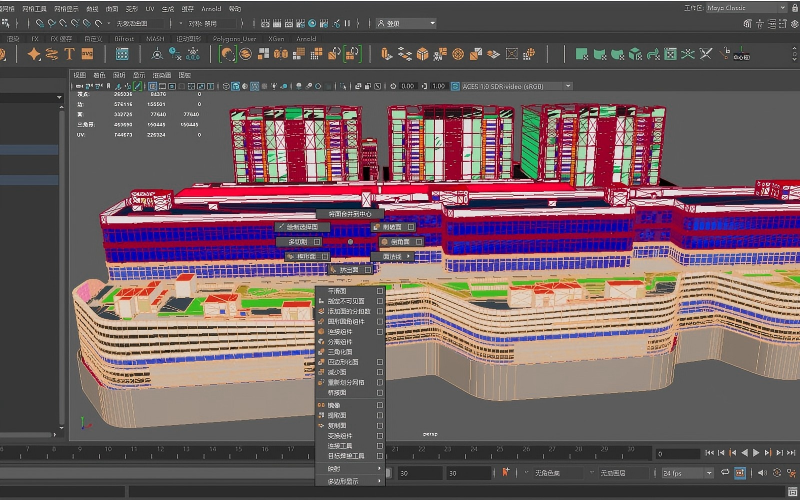
Task: Click the exposure value field showing 0.00
Action: click(x=407, y=86)
